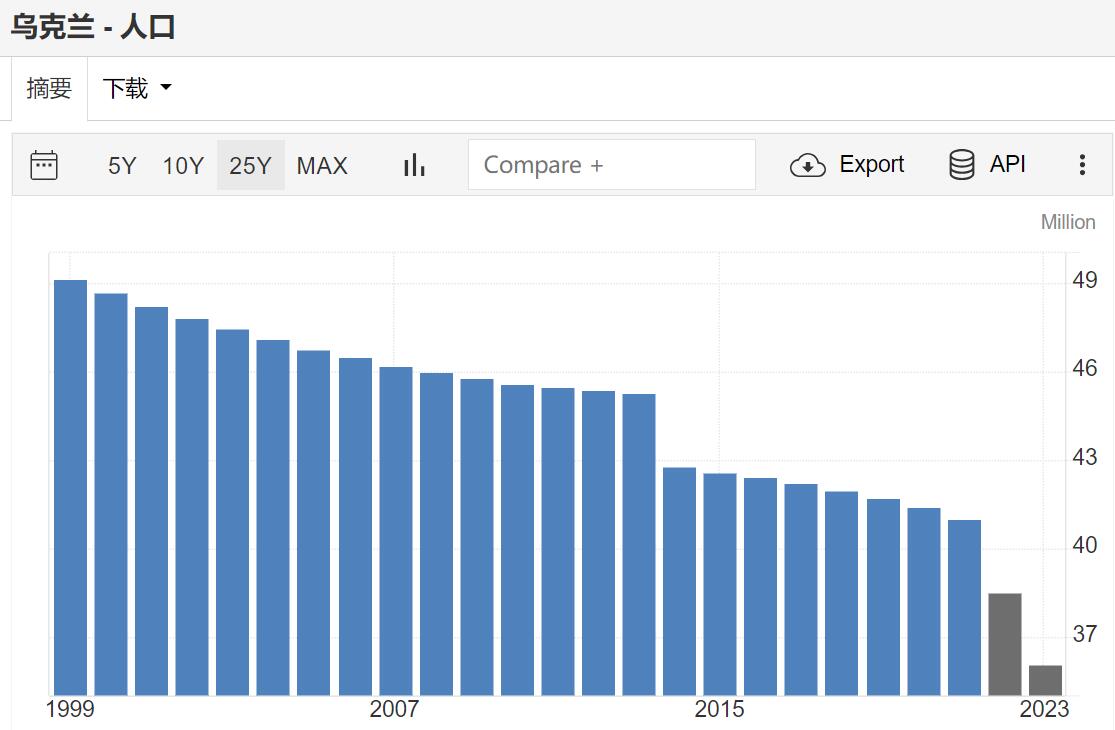This screenshot has height=730, width=1115.
Task: Click the API button label
Action: point(1007,164)
